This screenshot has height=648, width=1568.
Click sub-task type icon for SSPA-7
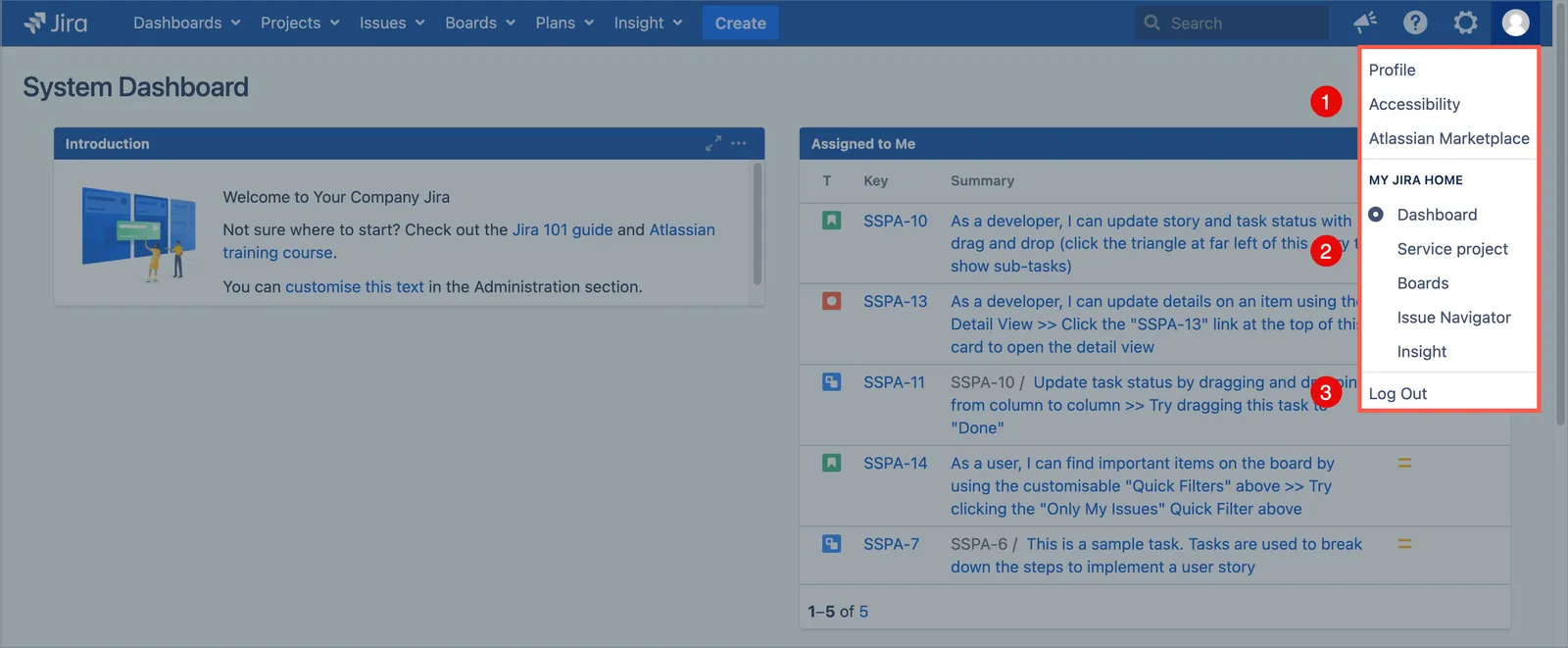click(831, 543)
